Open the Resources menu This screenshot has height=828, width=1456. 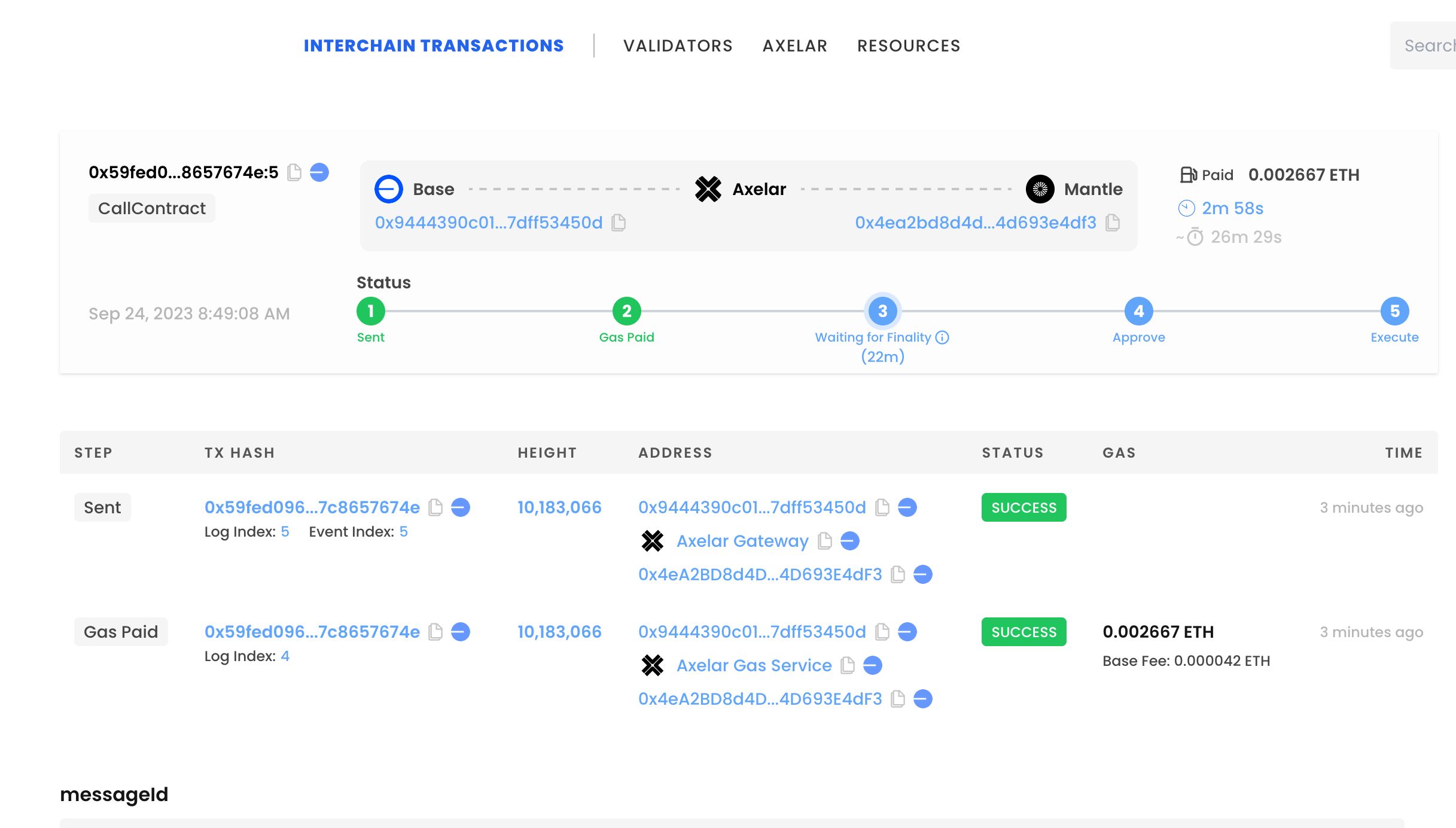(x=909, y=45)
